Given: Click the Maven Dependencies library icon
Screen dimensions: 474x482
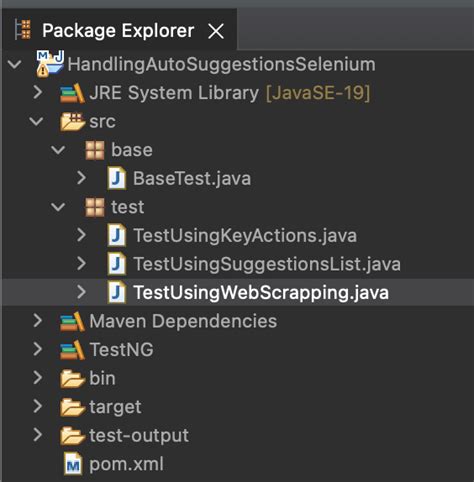Looking at the screenshot, I should pyautogui.click(x=72, y=322).
